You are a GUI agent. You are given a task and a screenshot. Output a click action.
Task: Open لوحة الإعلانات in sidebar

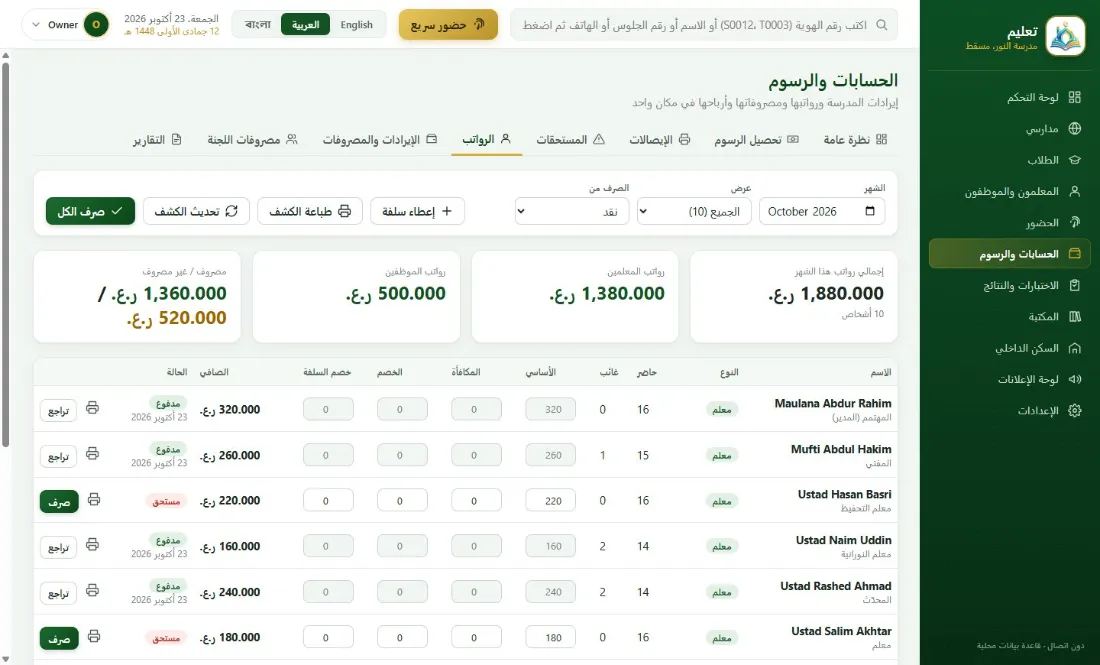coord(1010,379)
